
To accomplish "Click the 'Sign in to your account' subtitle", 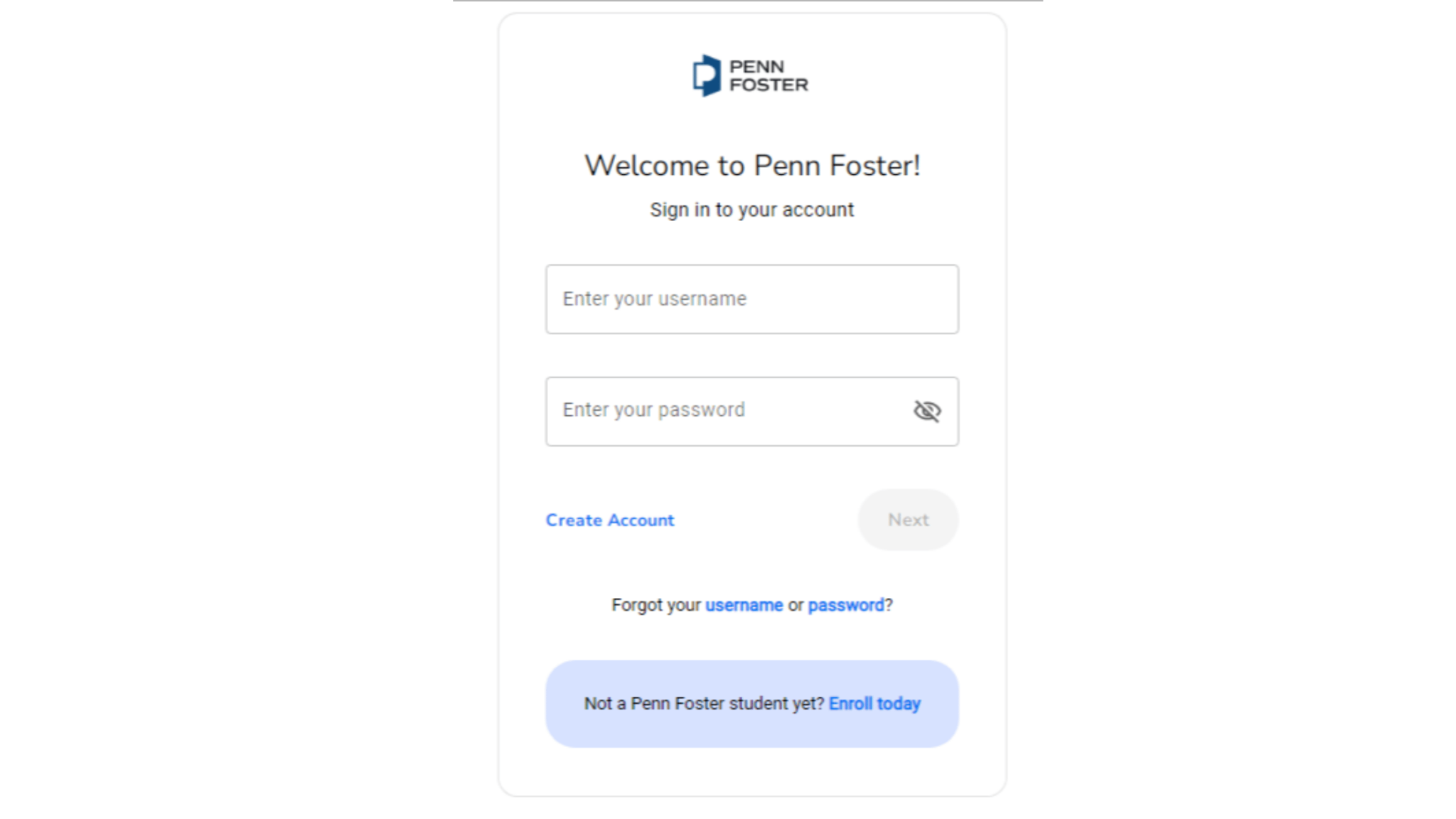I will pyautogui.click(x=752, y=210).
